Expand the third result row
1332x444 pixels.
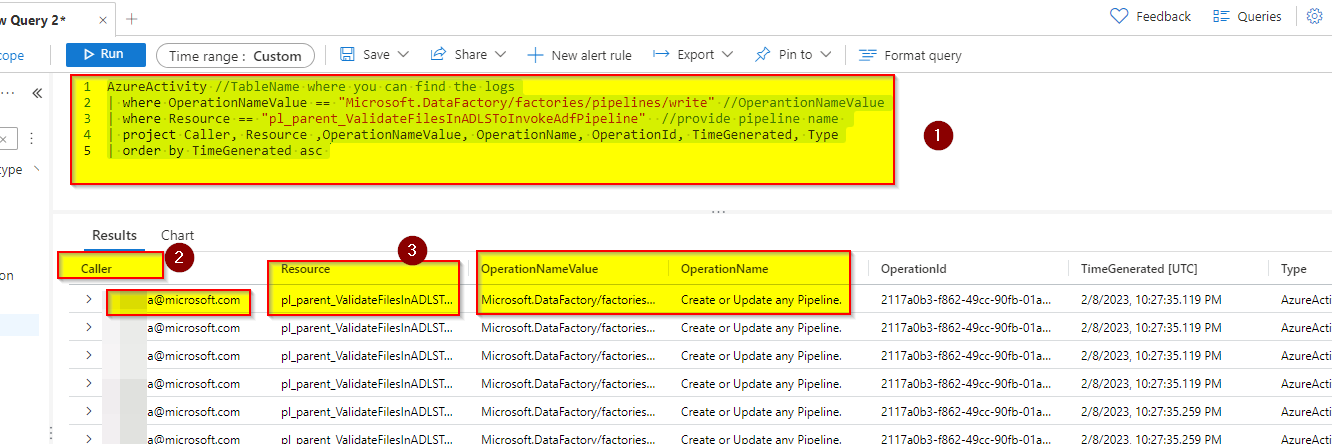click(x=88, y=355)
